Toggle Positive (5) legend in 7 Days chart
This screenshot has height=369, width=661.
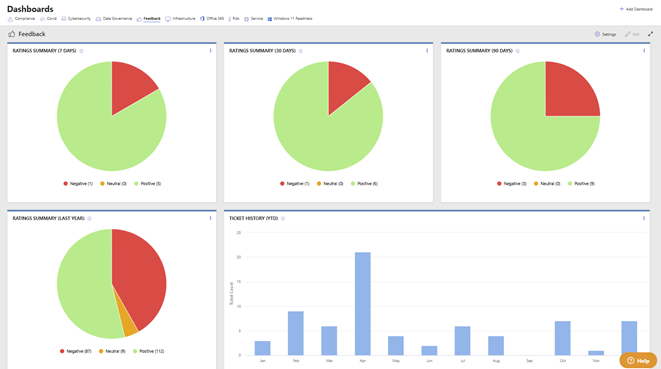coord(148,183)
